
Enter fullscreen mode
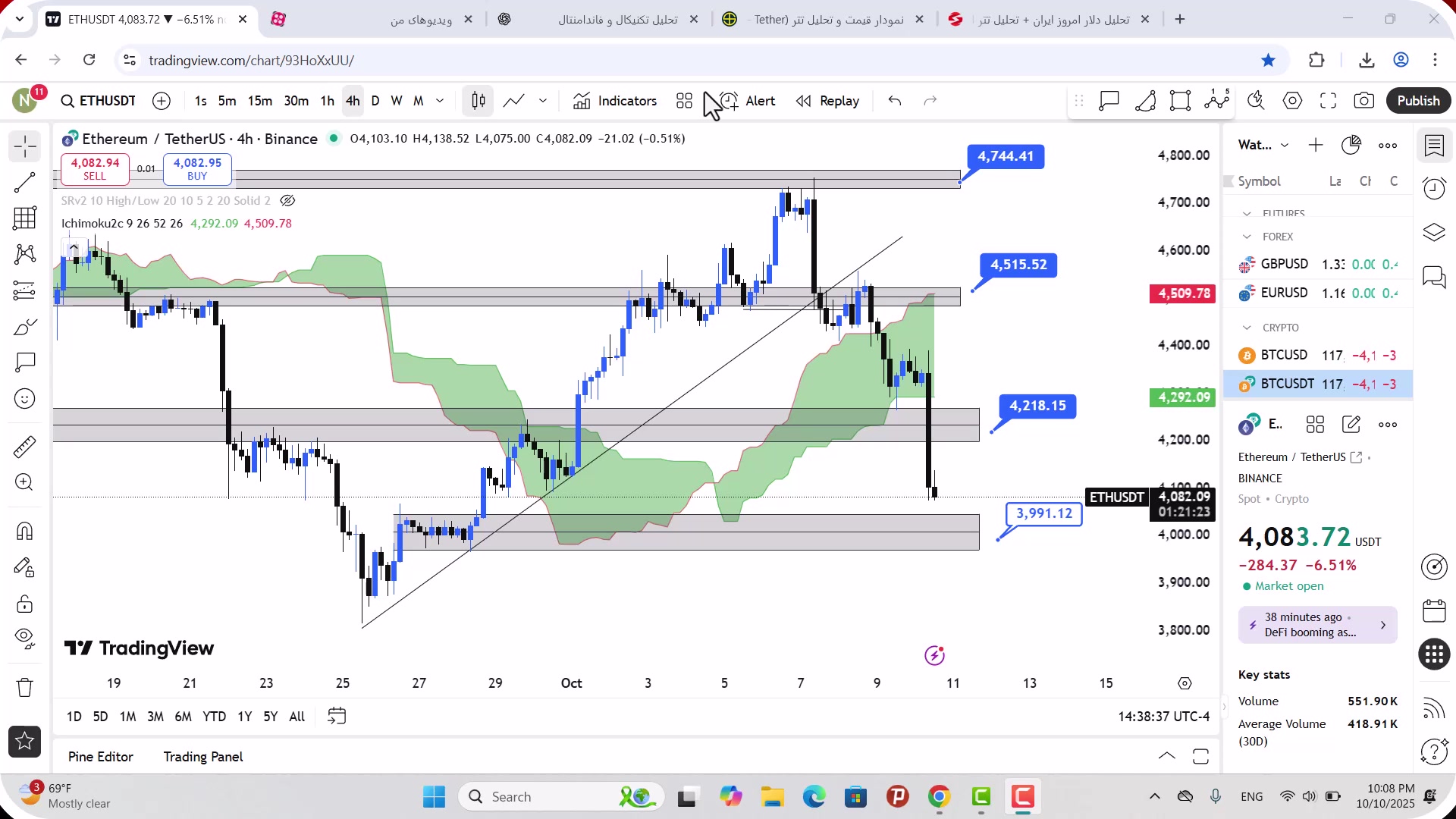click(x=1329, y=101)
